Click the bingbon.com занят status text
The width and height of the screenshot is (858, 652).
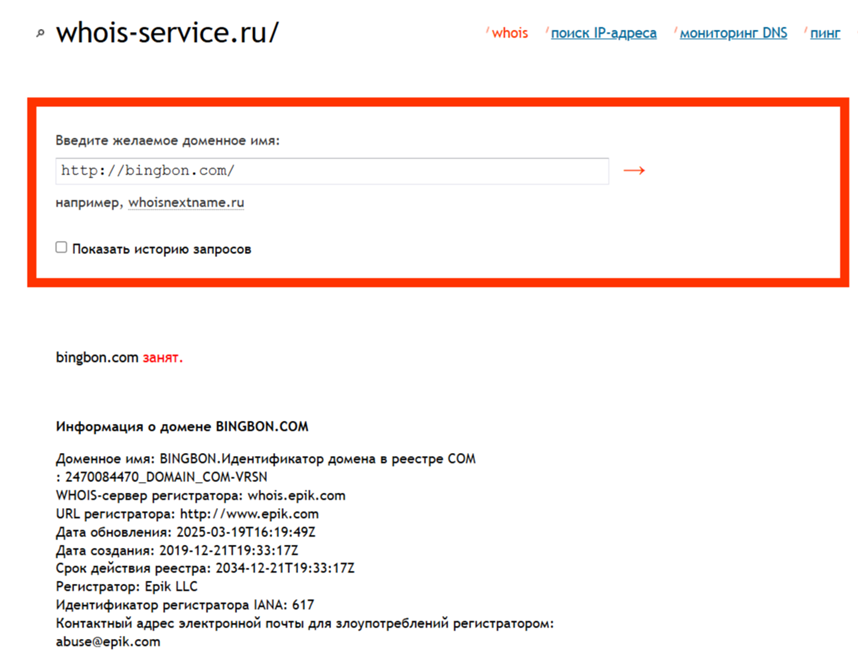click(119, 357)
